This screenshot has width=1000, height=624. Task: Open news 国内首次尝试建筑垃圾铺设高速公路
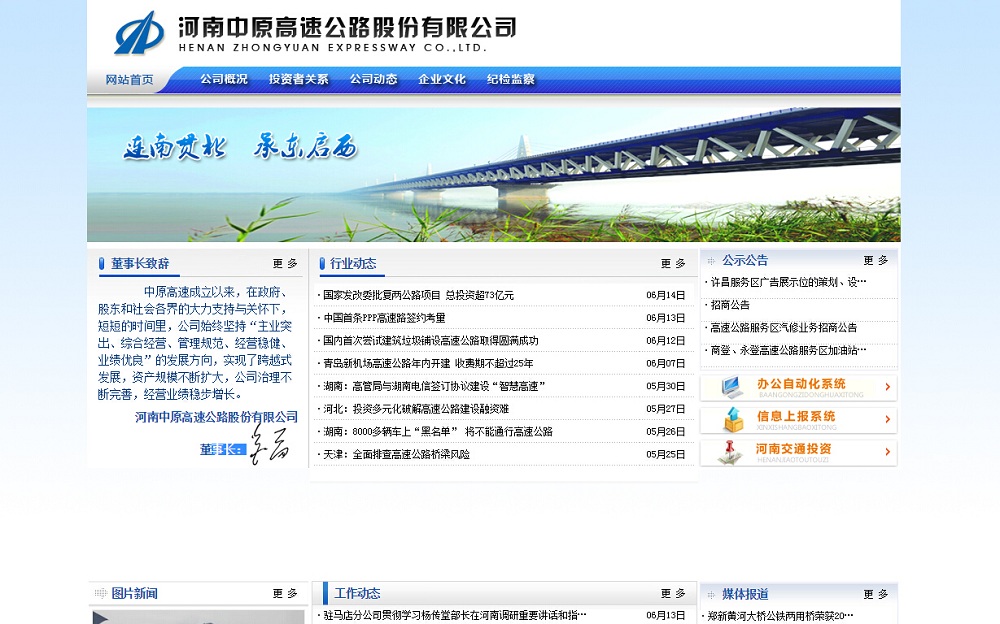pyautogui.click(x=430, y=341)
